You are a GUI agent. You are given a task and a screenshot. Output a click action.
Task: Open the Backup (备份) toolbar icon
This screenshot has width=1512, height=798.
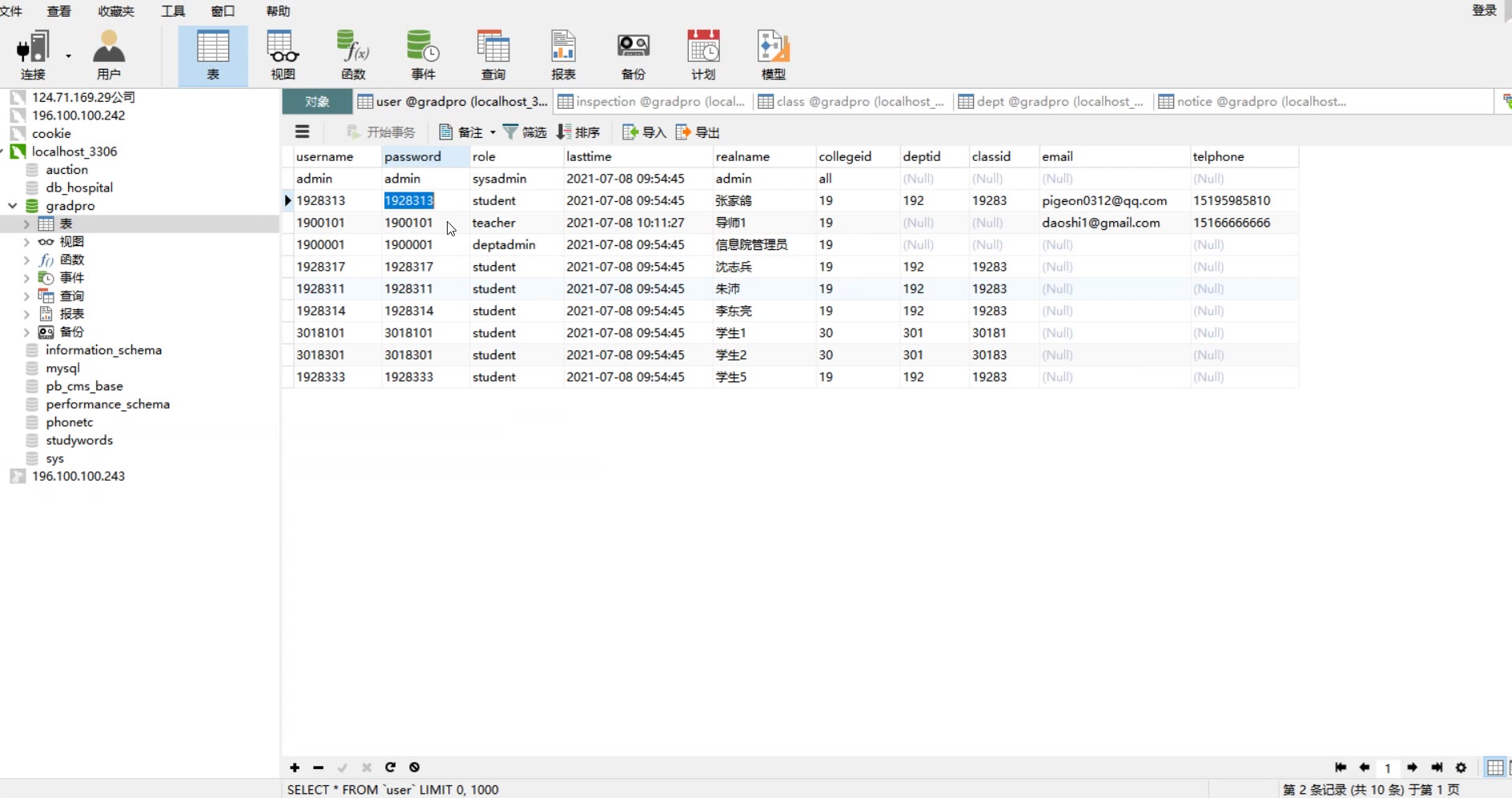pos(633,55)
